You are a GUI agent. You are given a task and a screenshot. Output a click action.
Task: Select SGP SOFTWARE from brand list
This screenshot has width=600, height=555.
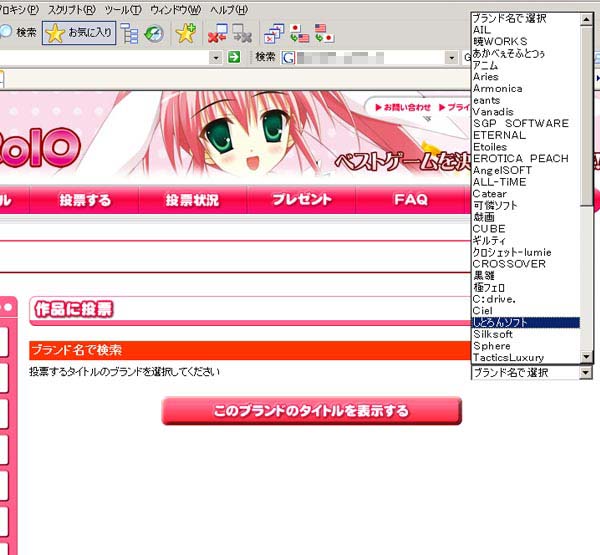click(x=526, y=123)
